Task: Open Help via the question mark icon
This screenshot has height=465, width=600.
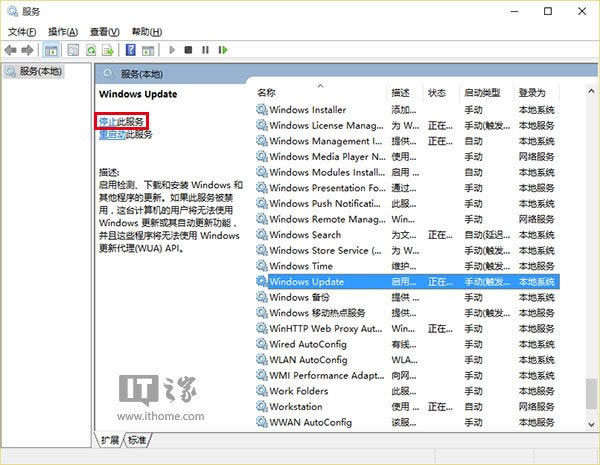Action: pyautogui.click(x=130, y=49)
